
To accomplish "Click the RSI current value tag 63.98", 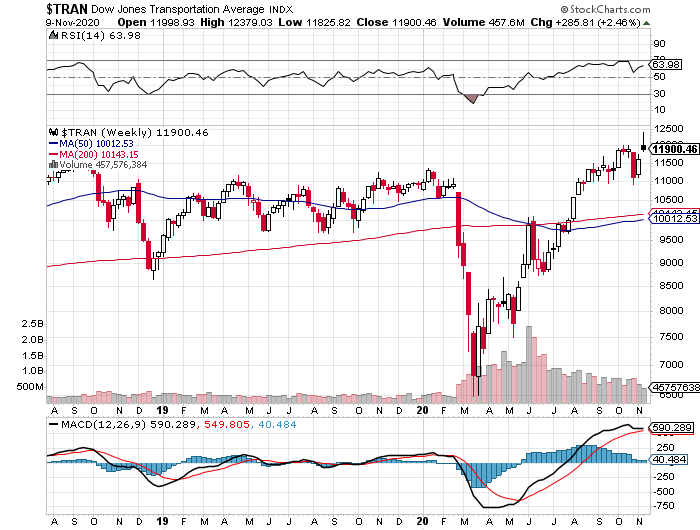I will click(x=666, y=64).
